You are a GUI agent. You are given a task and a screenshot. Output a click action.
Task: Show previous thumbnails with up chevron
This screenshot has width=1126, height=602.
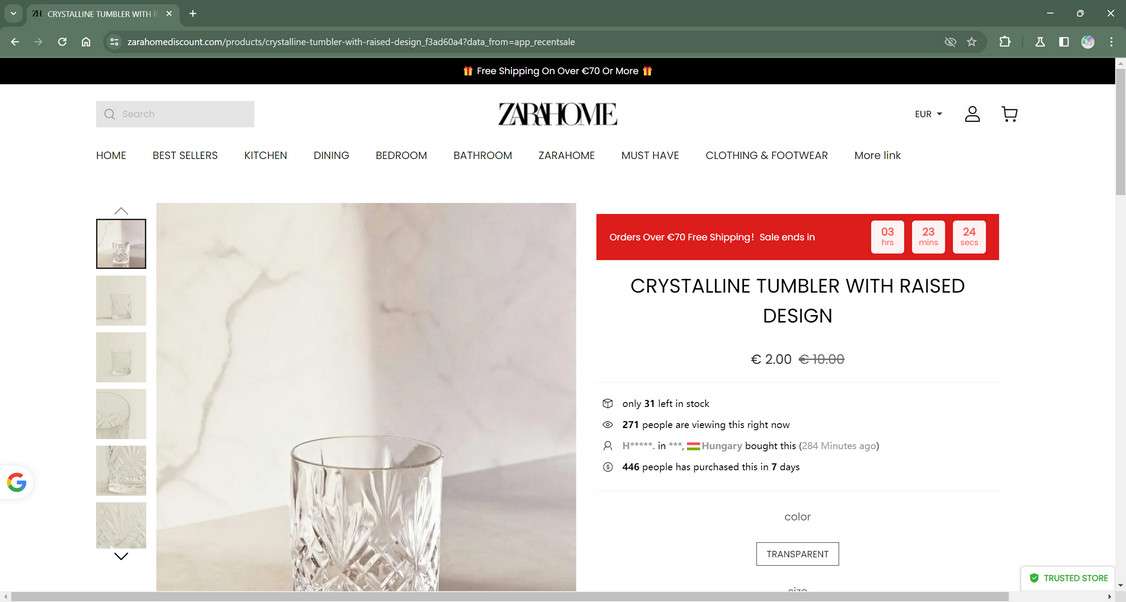pyautogui.click(x=121, y=210)
